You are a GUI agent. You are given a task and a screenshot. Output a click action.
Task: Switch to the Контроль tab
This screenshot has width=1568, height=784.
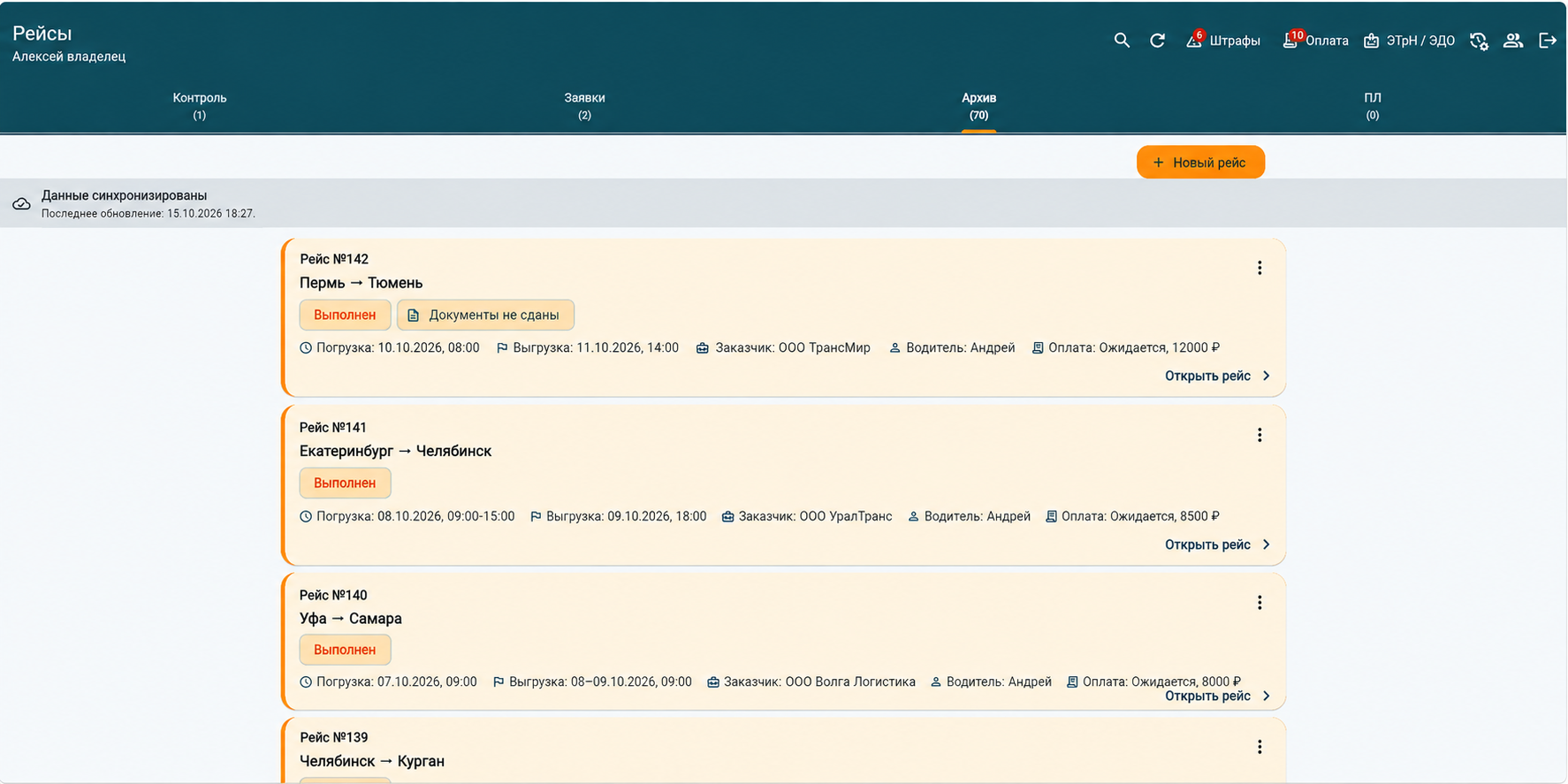coord(200,105)
